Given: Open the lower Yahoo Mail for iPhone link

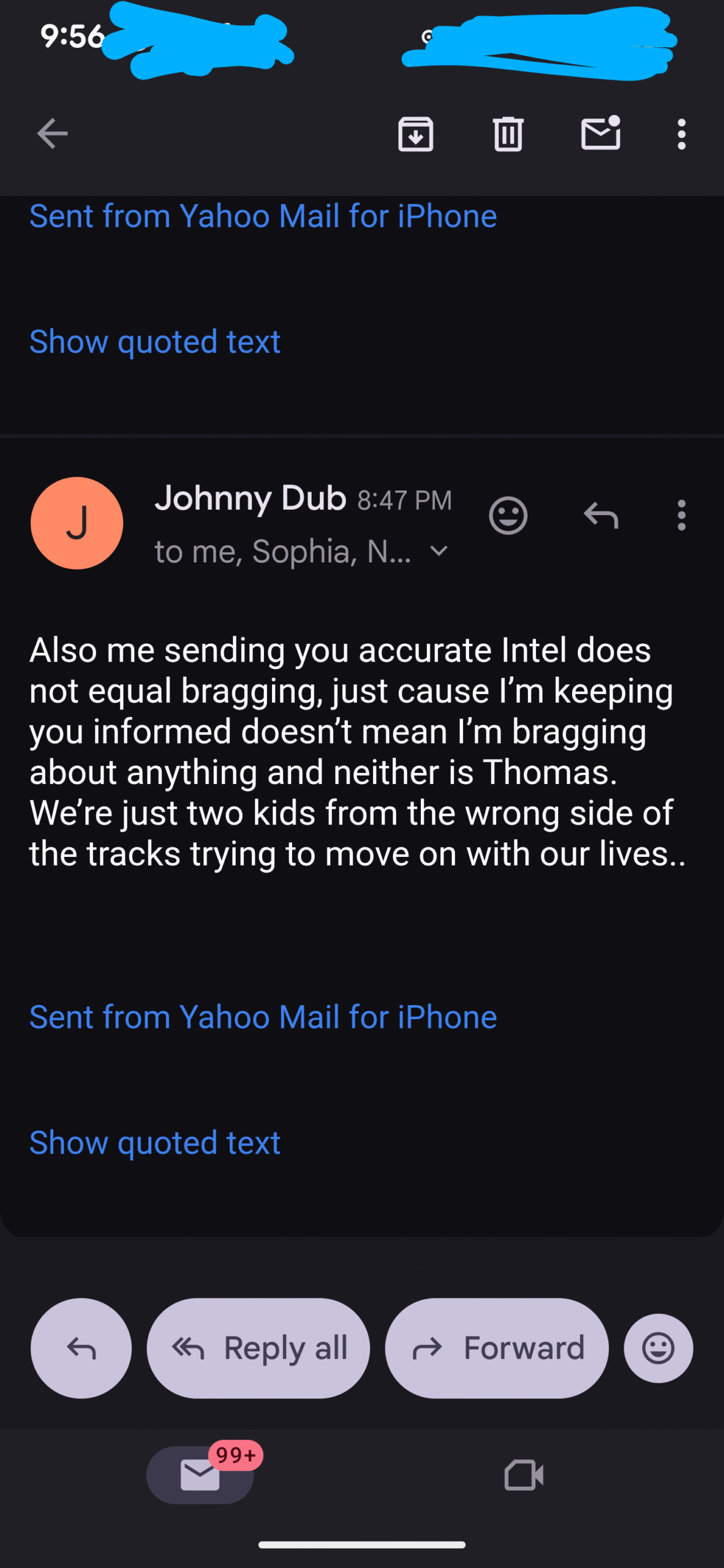Looking at the screenshot, I should click(x=263, y=1017).
